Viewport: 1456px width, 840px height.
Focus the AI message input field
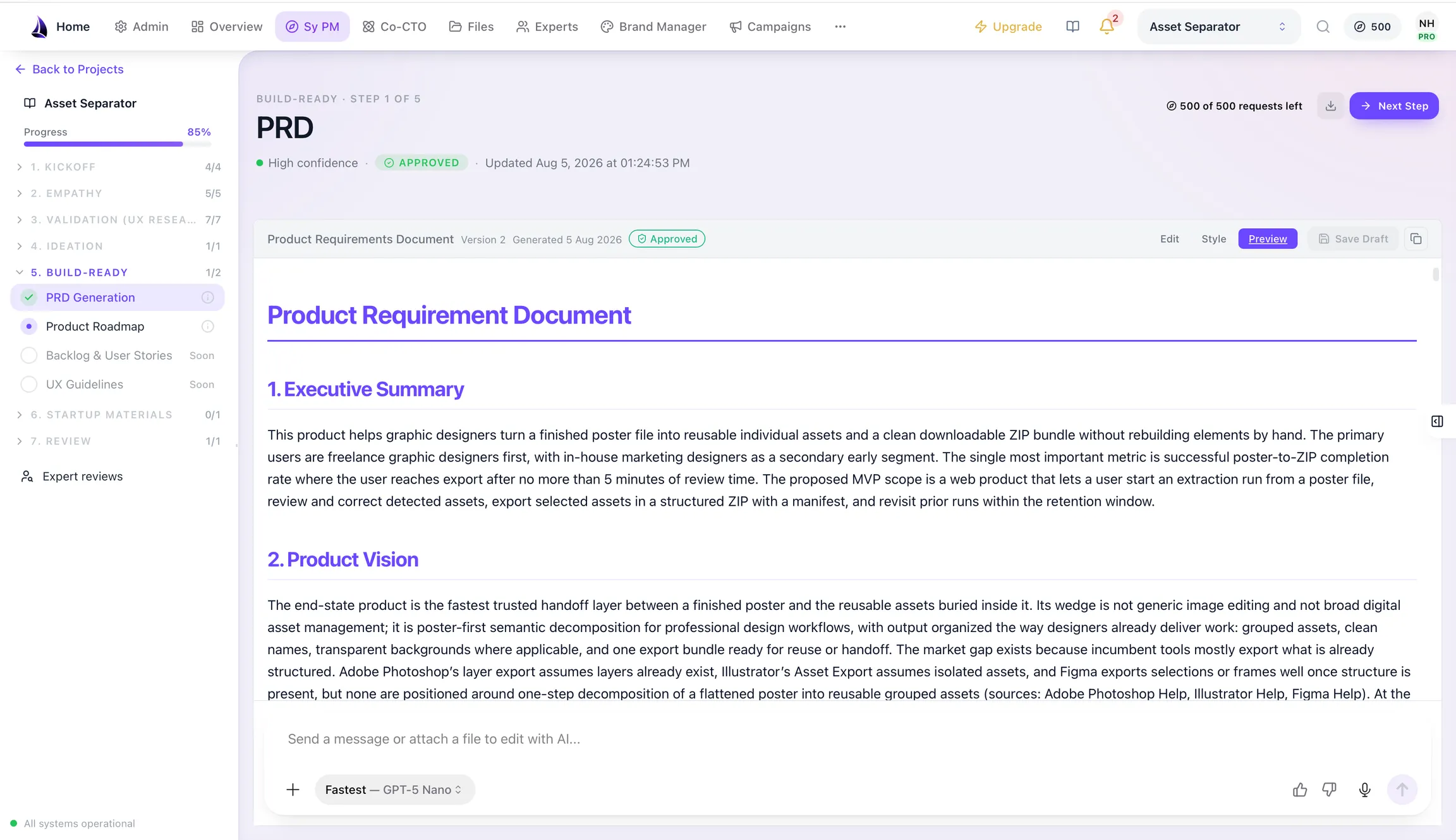click(x=847, y=739)
